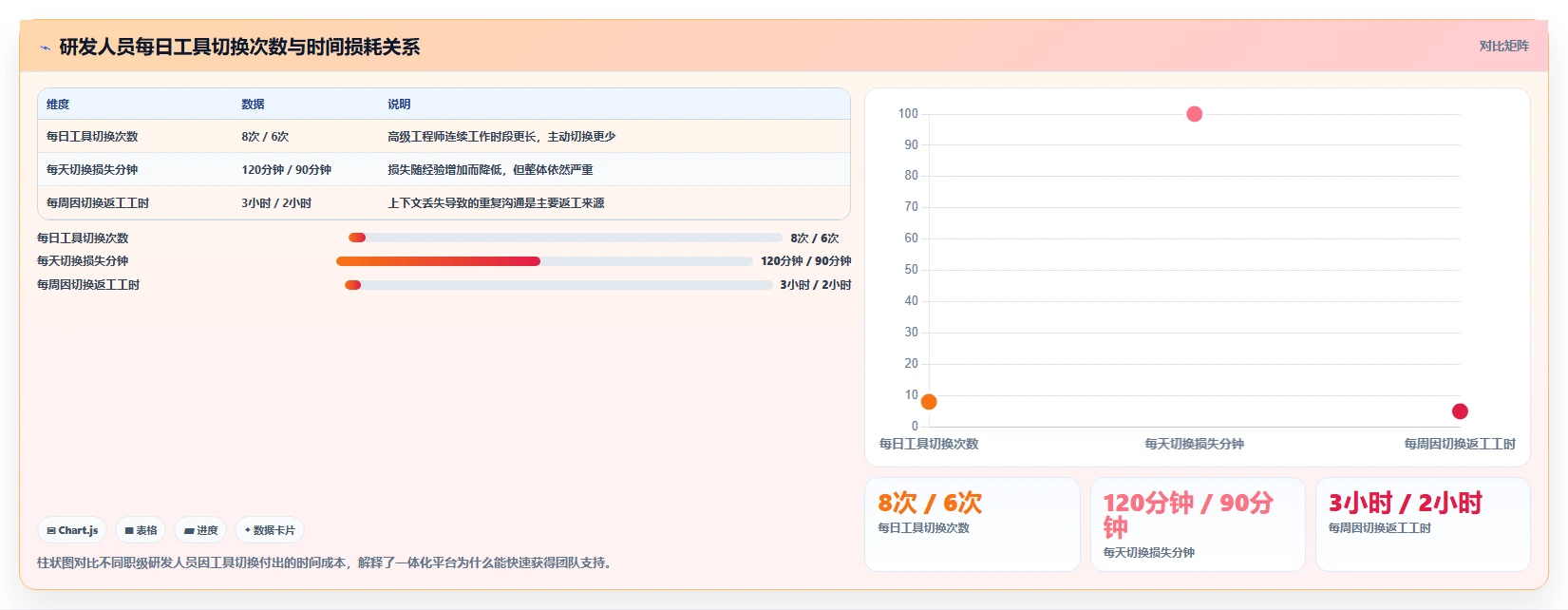This screenshot has width=1568, height=610.
Task: Click the 数据卡片 chip
Action: [x=270, y=530]
